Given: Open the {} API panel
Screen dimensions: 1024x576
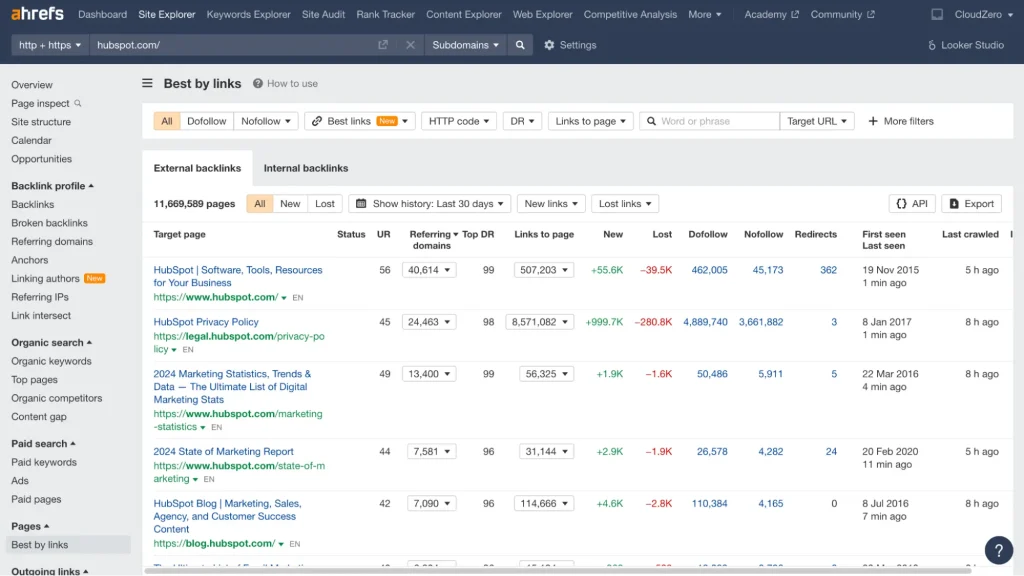Looking at the screenshot, I should (911, 203).
